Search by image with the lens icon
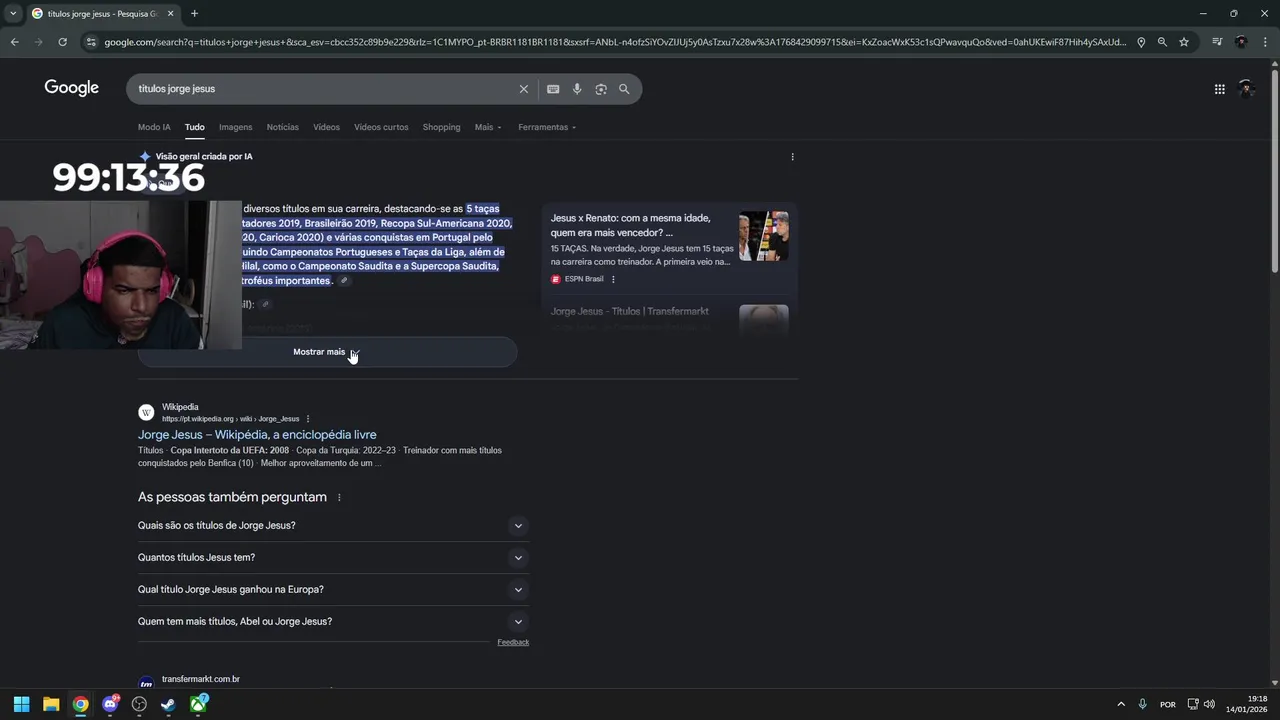 pos(601,89)
